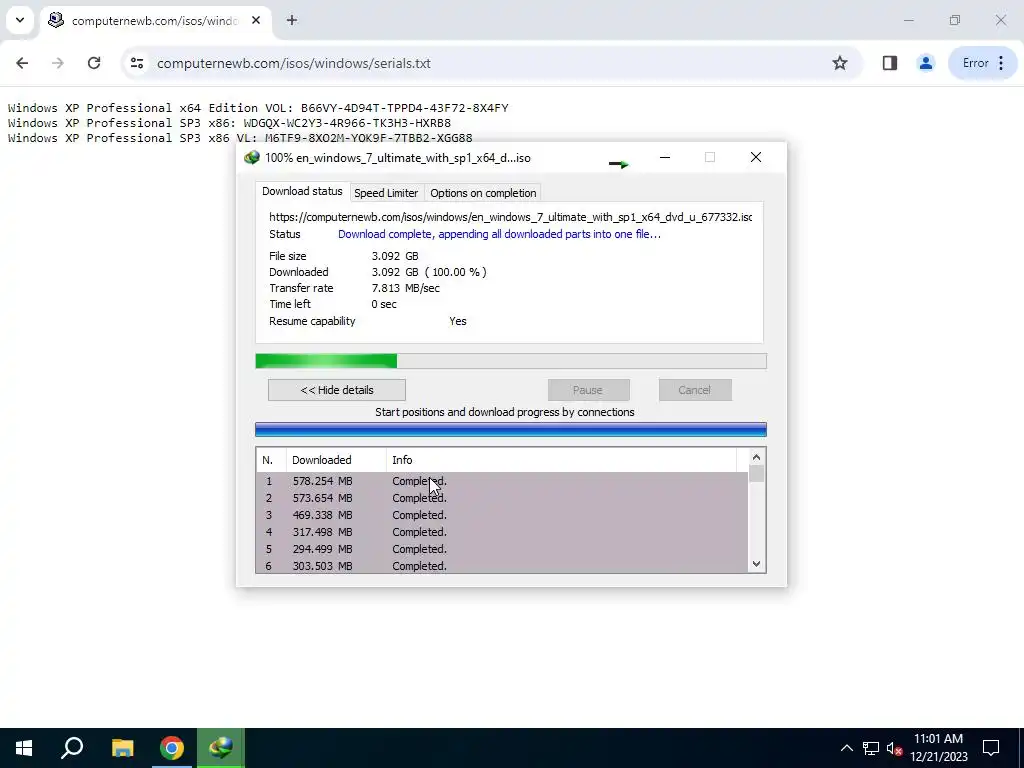
Task: Select connection row with 578.254 MB
Action: (x=502, y=481)
